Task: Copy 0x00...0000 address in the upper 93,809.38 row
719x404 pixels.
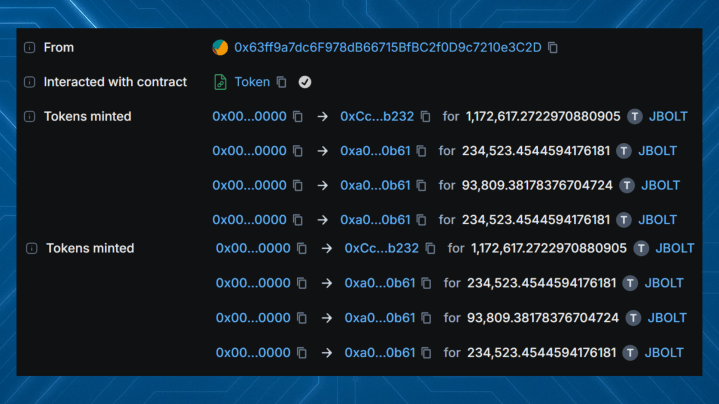Action: coord(298,185)
